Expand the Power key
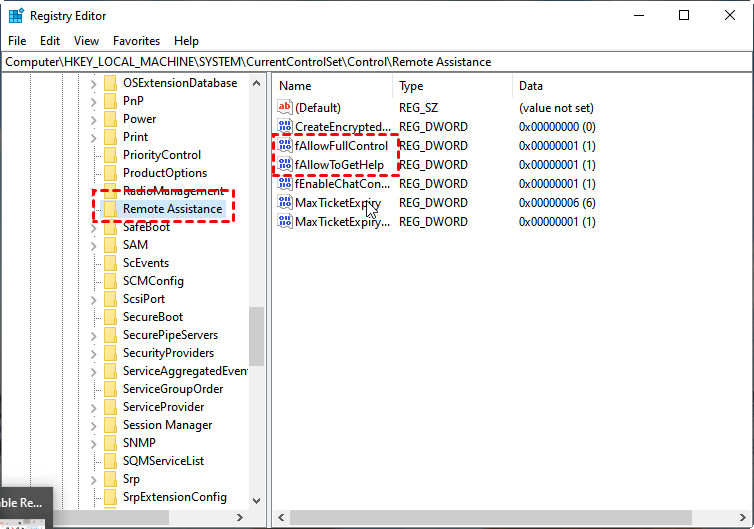 click(93, 120)
